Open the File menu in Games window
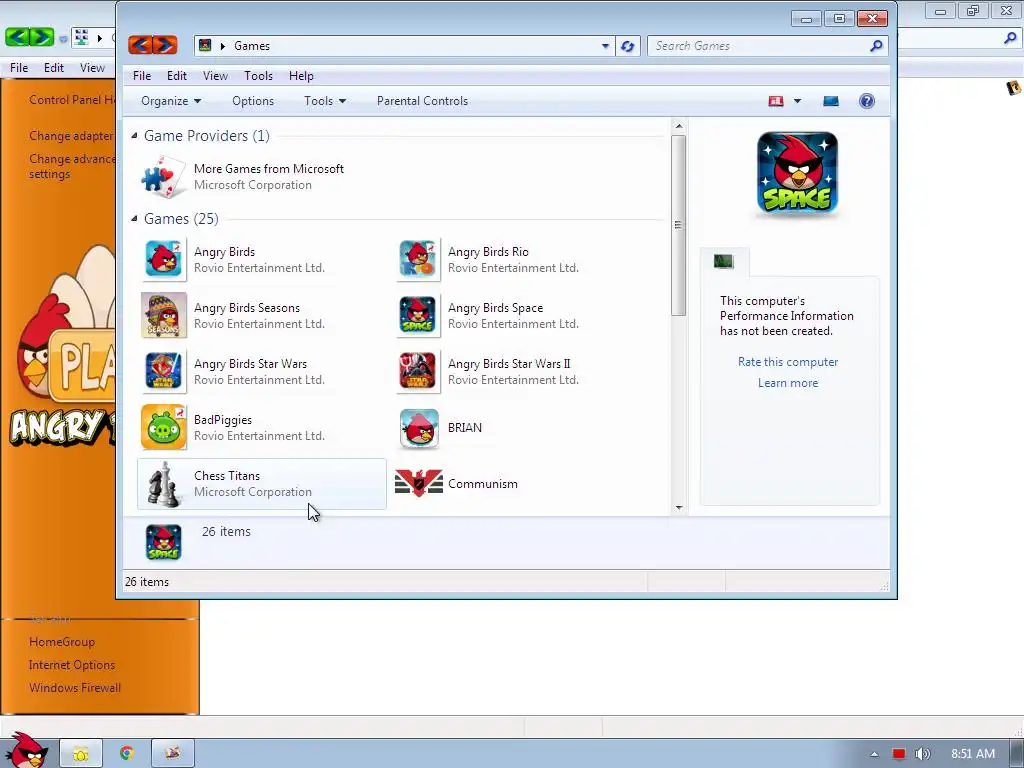Screen dimensions: 1024x768 [x=142, y=76]
